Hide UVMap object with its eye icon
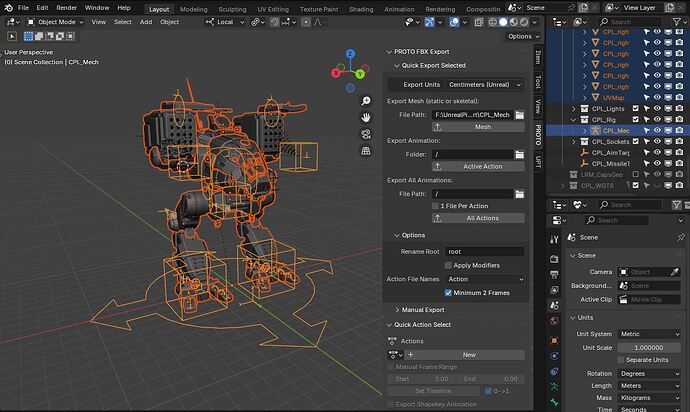690x412 pixels. pos(657,97)
